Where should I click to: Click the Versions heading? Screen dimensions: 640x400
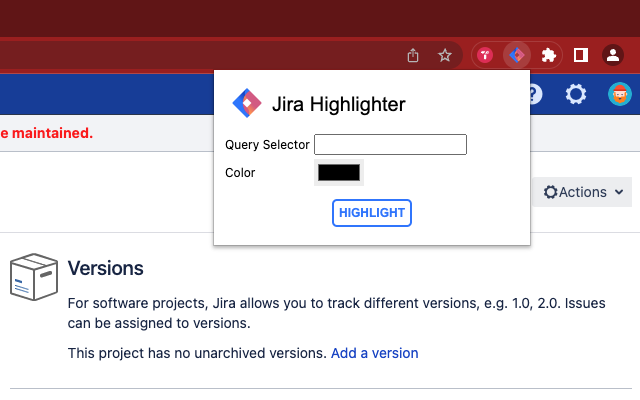[x=106, y=268]
